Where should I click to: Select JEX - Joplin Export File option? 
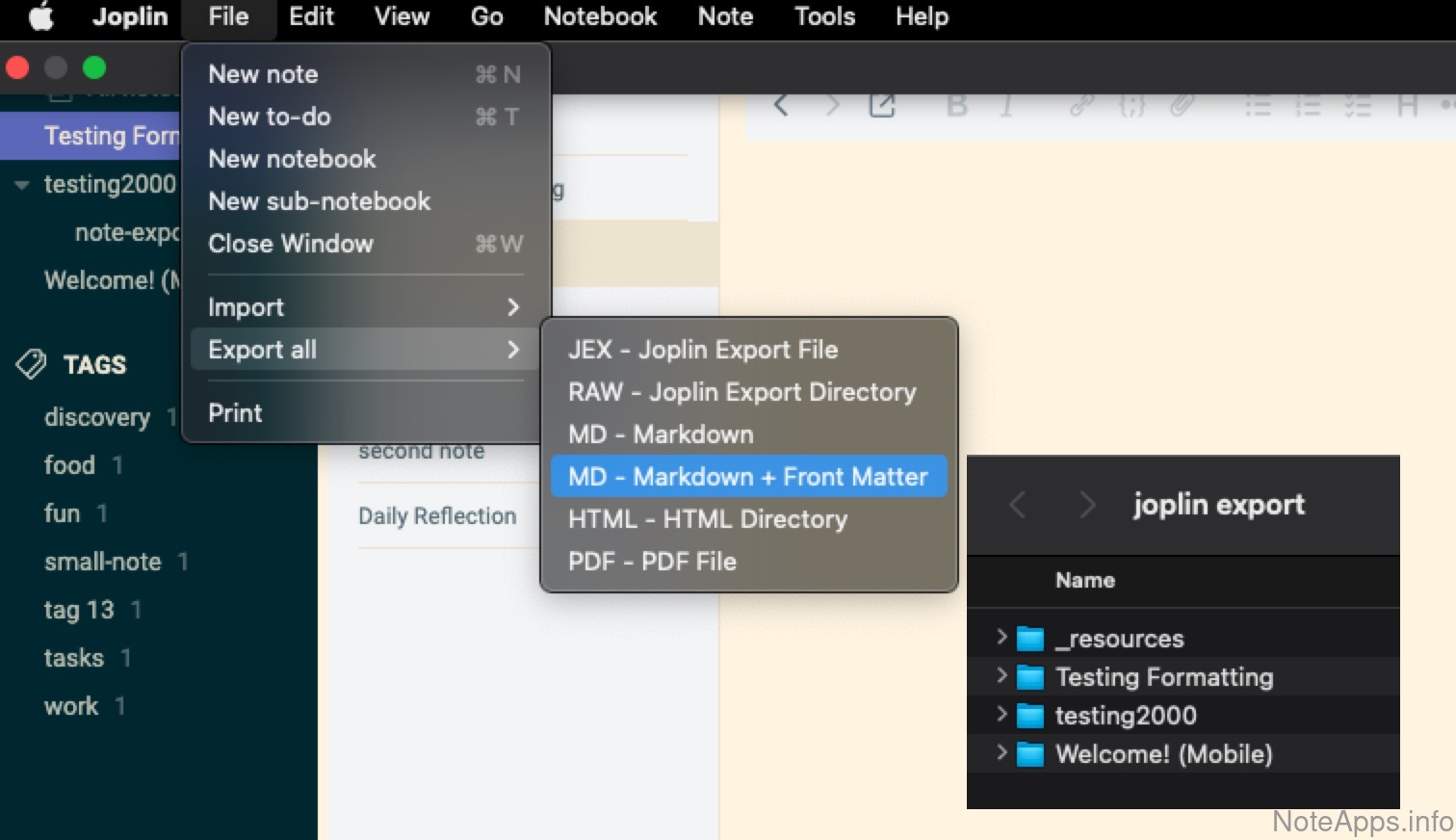703,350
